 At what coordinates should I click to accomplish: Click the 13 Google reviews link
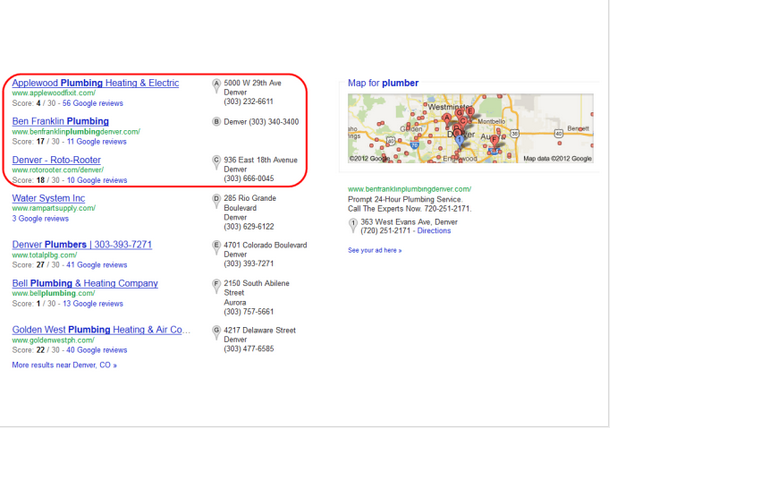point(93,304)
